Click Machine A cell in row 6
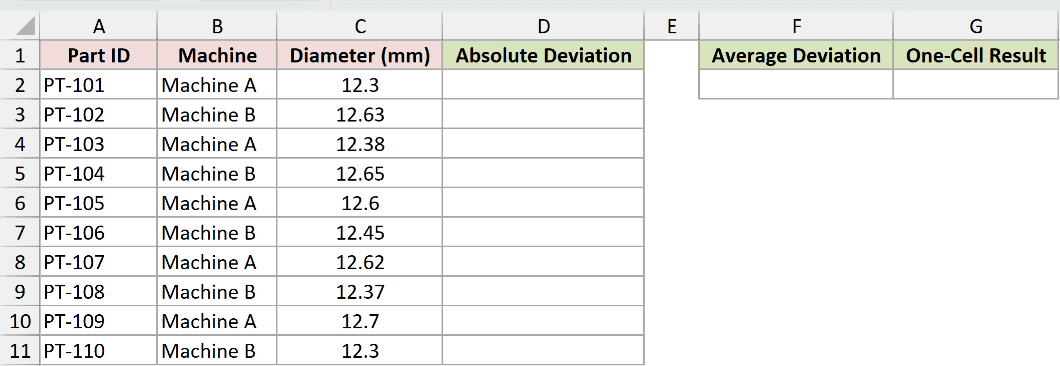This screenshot has height=366, width=1060. pyautogui.click(x=217, y=203)
